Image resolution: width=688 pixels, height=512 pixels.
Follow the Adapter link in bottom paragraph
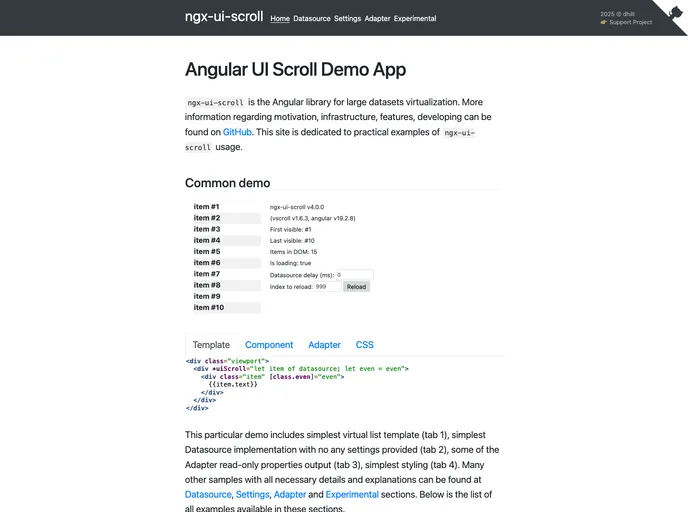click(x=290, y=494)
